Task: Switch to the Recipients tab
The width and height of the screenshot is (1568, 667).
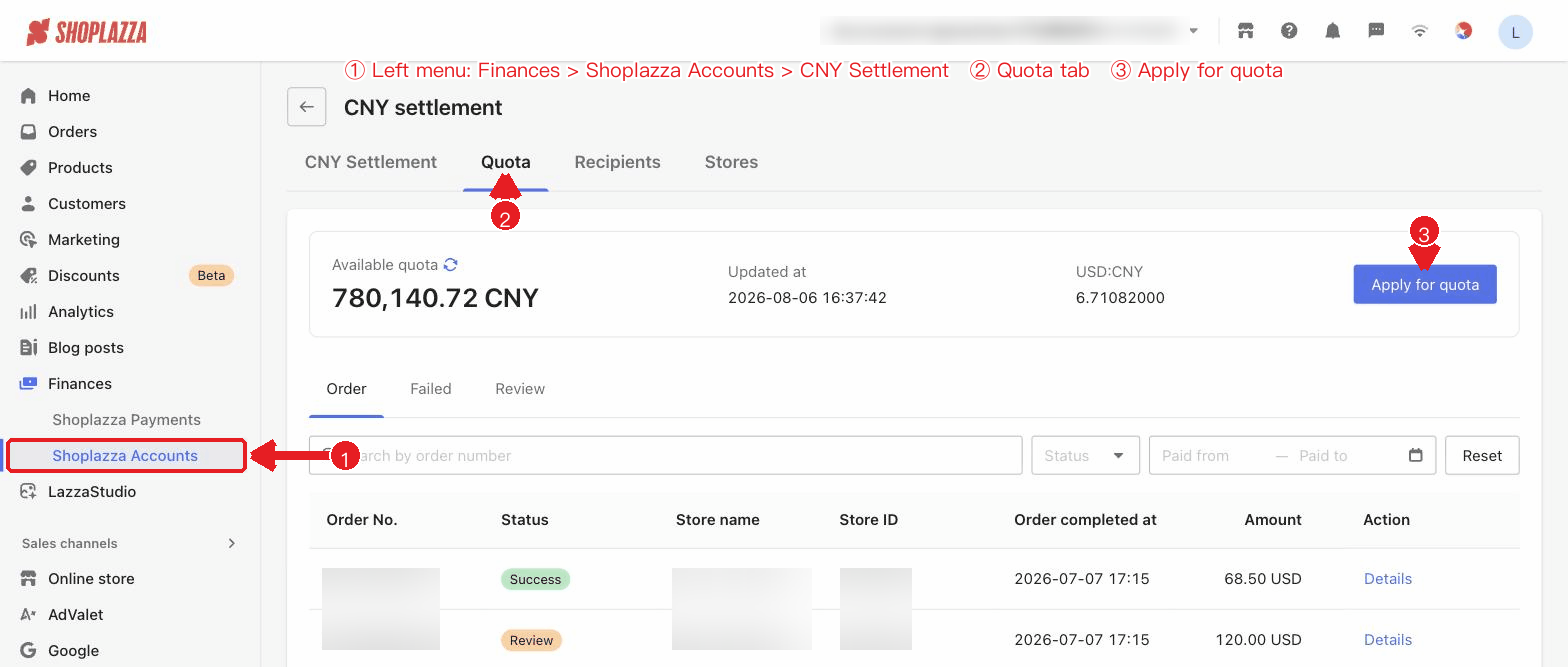Action: 617,162
